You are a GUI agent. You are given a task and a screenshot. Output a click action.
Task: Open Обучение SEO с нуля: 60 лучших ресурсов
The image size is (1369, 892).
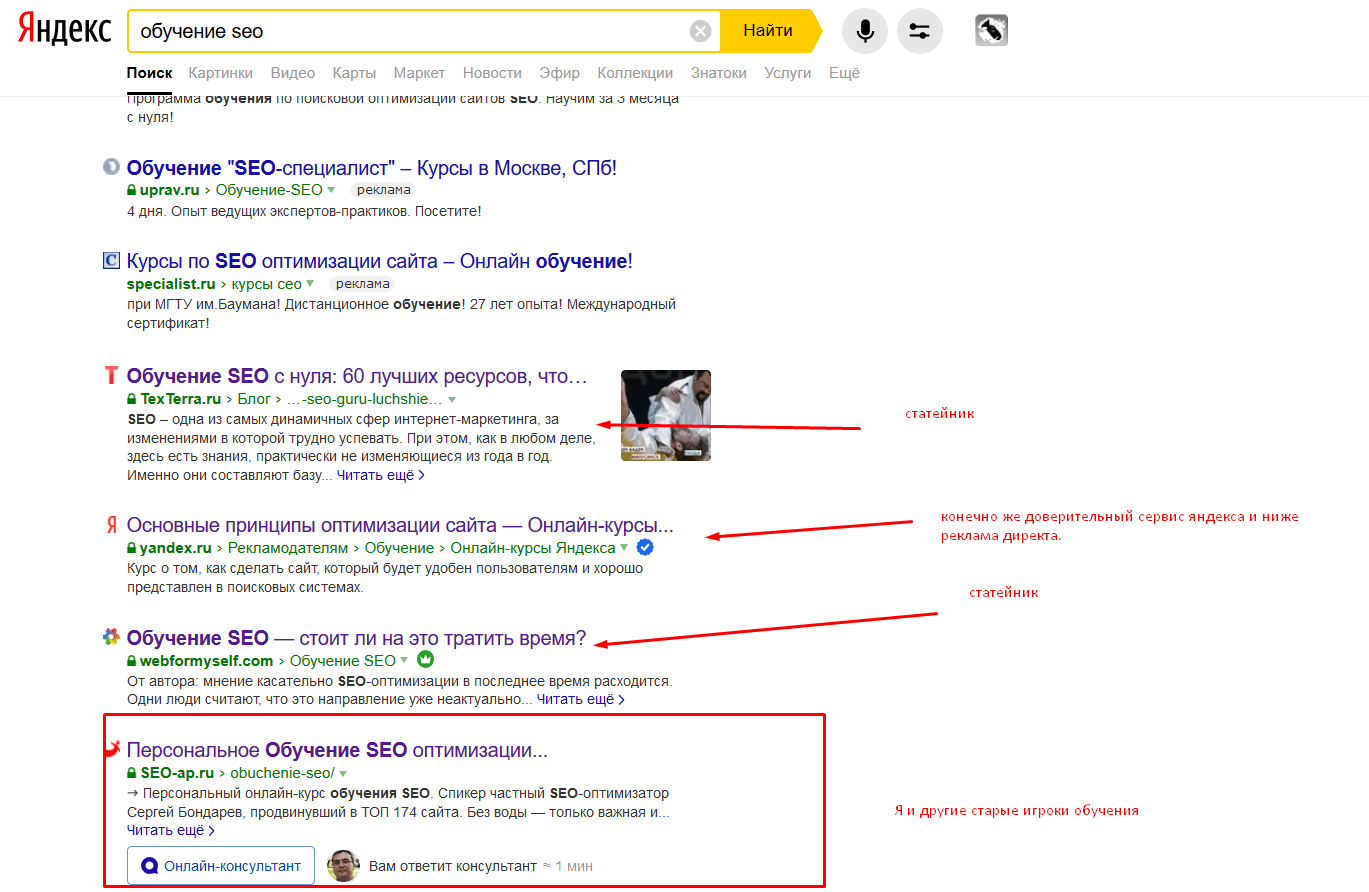[357, 376]
